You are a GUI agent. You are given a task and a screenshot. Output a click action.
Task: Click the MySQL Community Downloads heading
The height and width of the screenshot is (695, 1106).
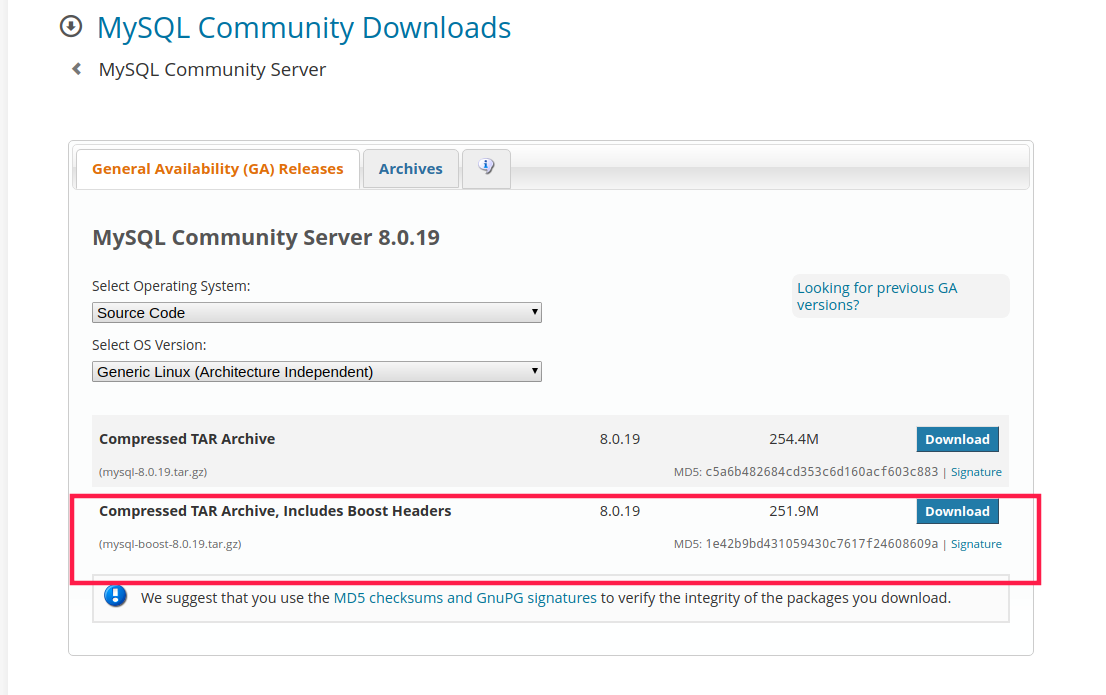tap(304, 28)
